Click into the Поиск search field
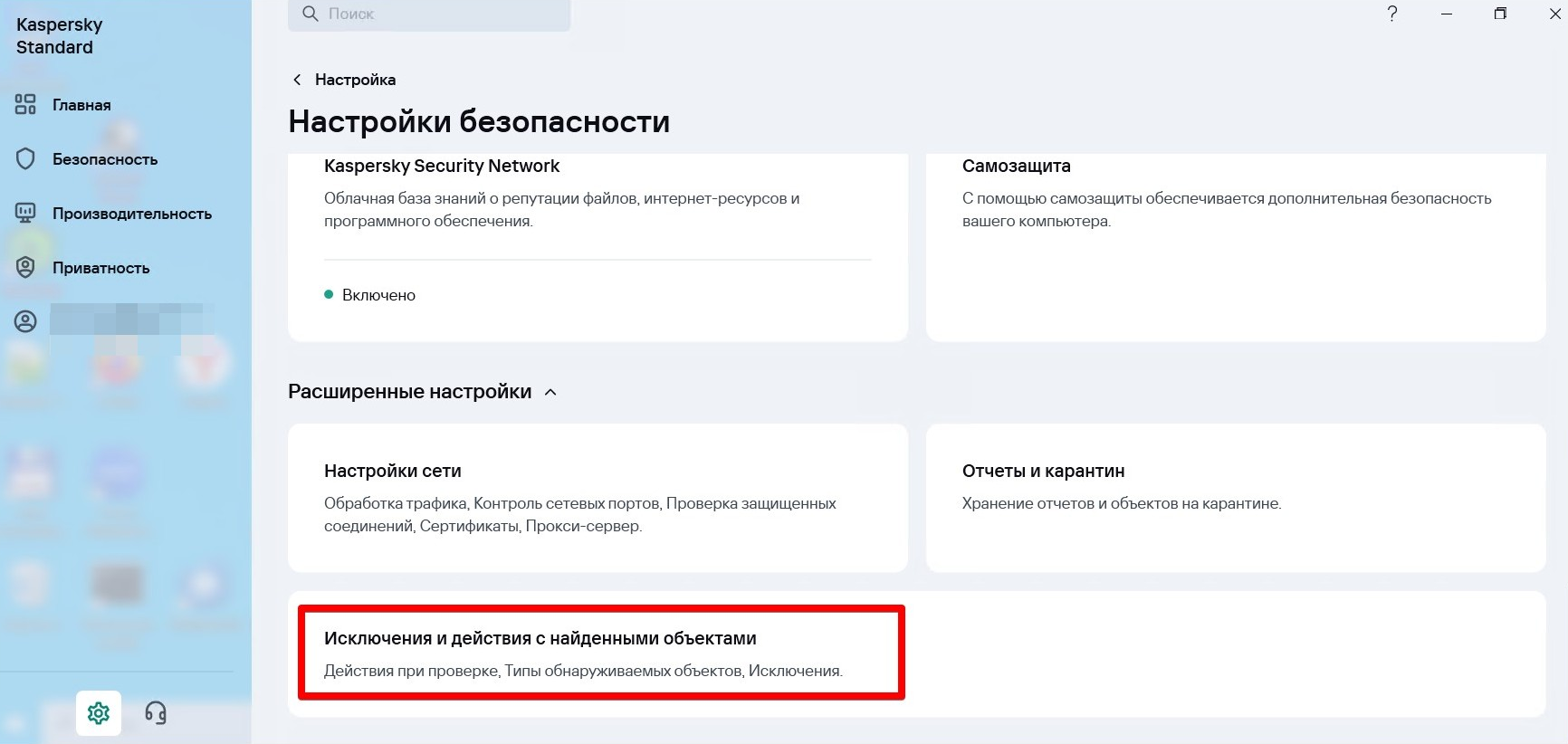This screenshot has height=744, width=1568. (429, 14)
